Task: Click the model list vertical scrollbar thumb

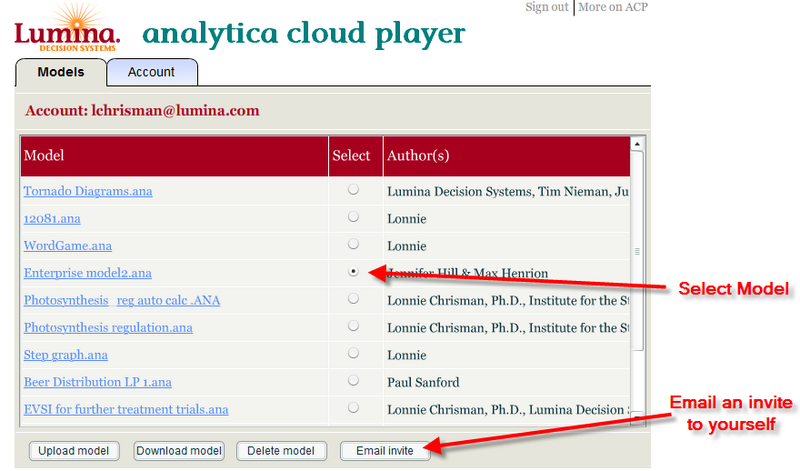Action: [637, 251]
